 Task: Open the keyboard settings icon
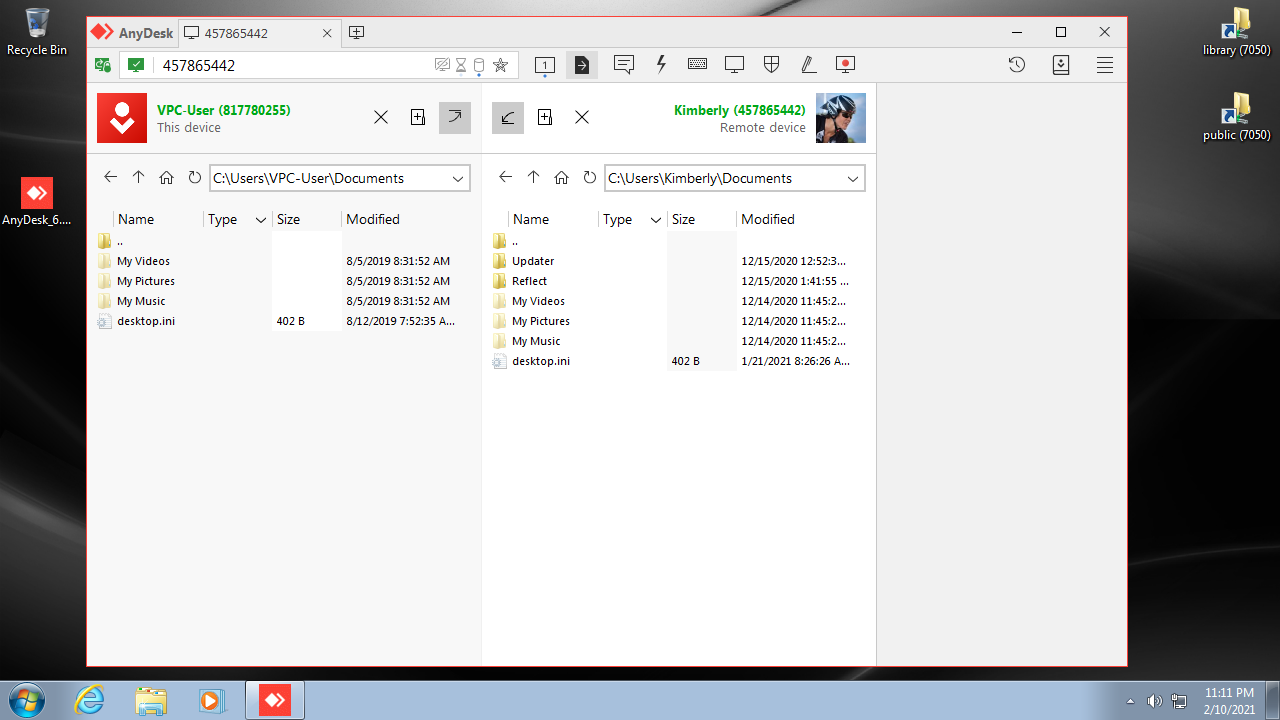click(x=697, y=65)
